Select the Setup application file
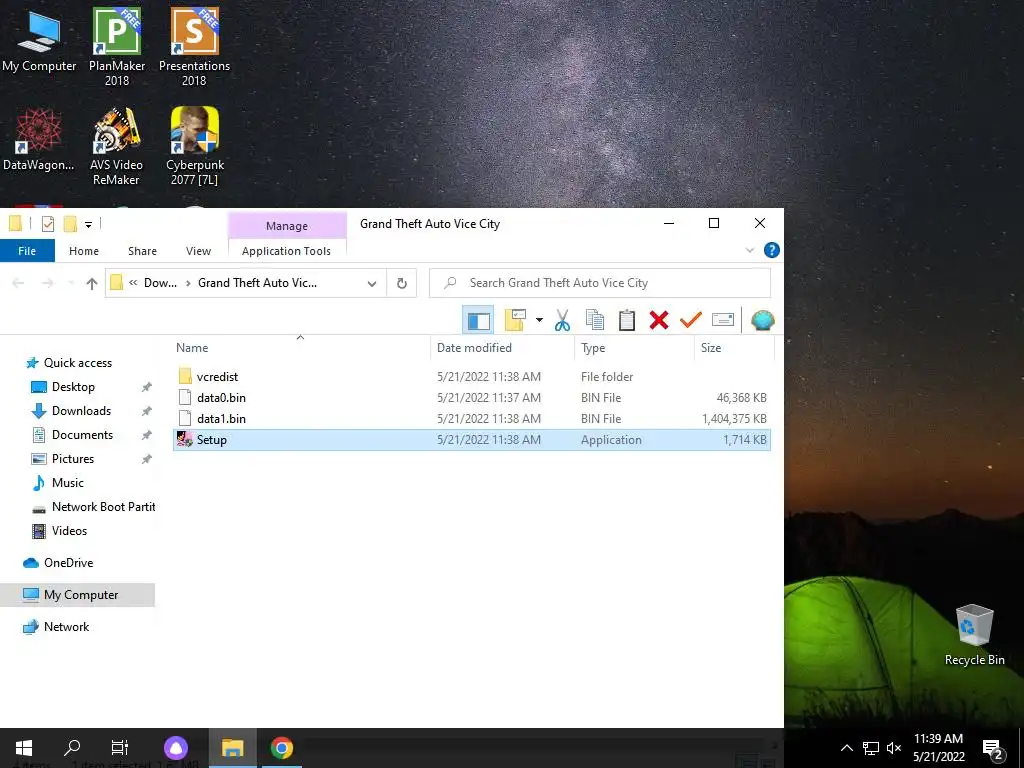1024x768 pixels. (x=472, y=440)
